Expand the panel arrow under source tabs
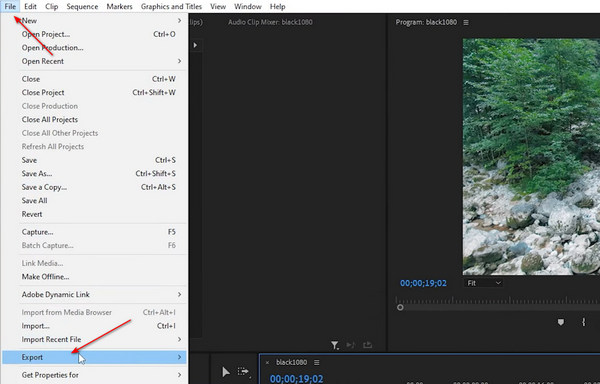 pyautogui.click(x=195, y=45)
